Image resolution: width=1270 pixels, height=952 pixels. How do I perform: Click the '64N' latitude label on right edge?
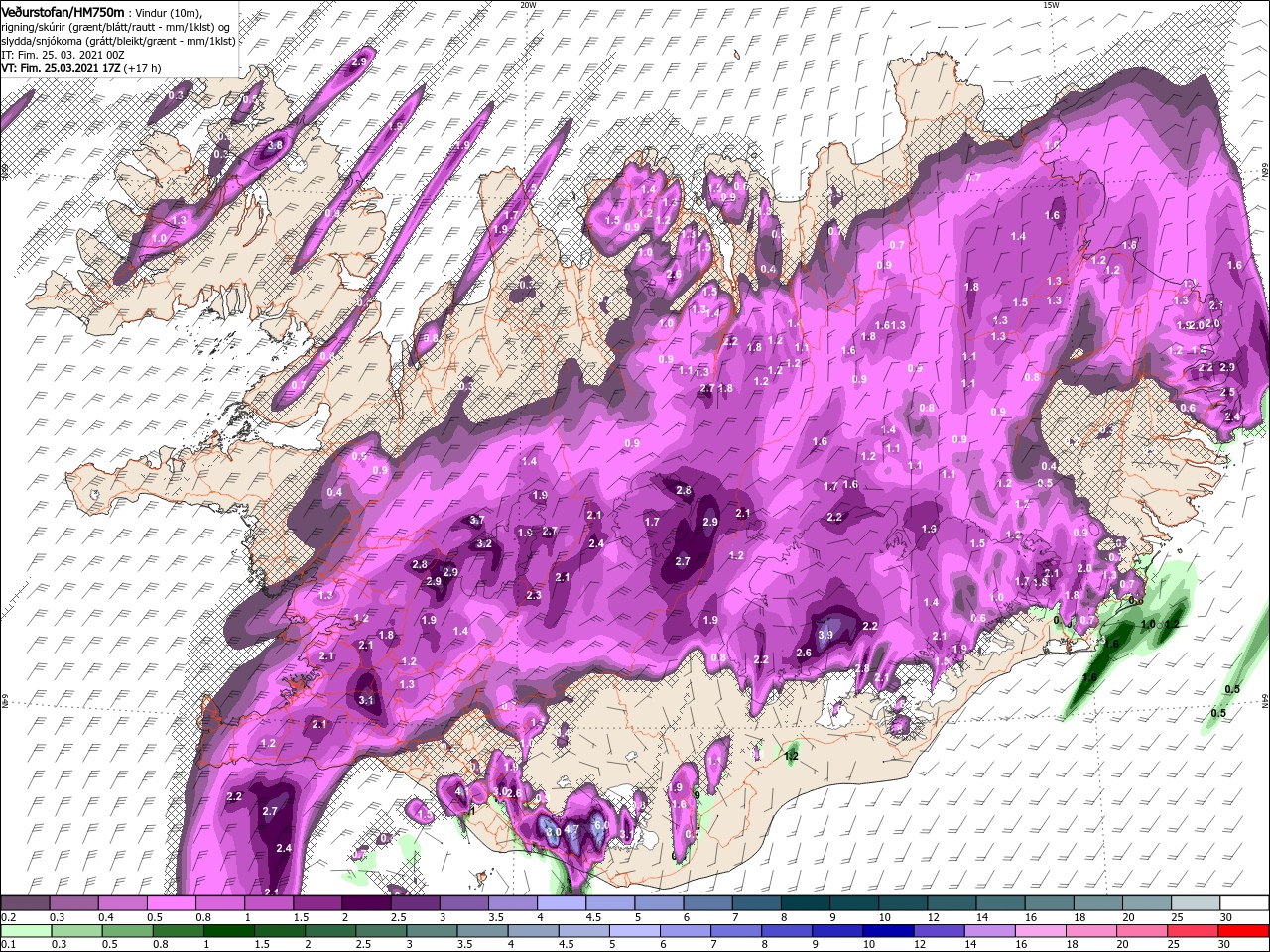[x=1265, y=702]
